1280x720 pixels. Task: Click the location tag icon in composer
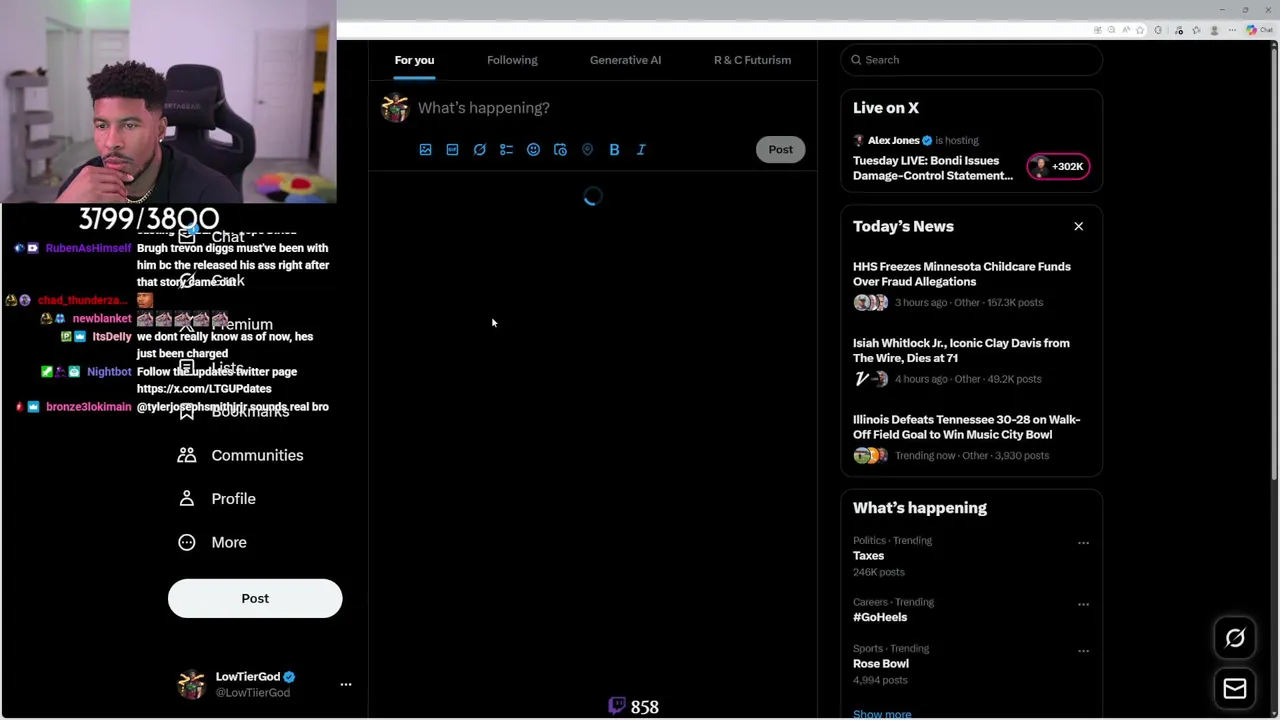587,150
